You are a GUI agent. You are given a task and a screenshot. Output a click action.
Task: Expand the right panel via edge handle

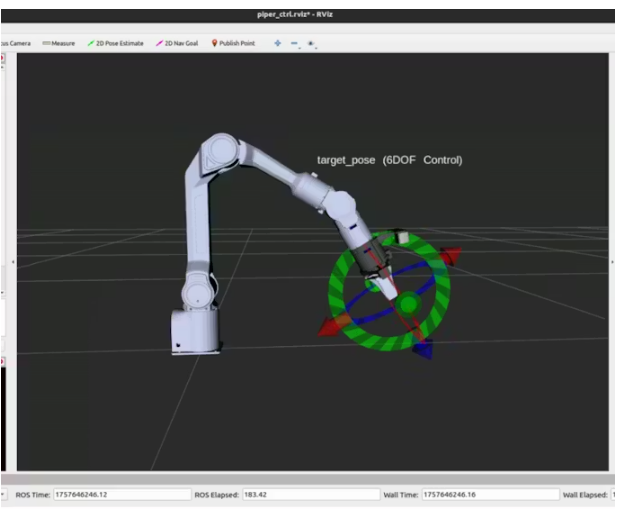click(x=611, y=262)
